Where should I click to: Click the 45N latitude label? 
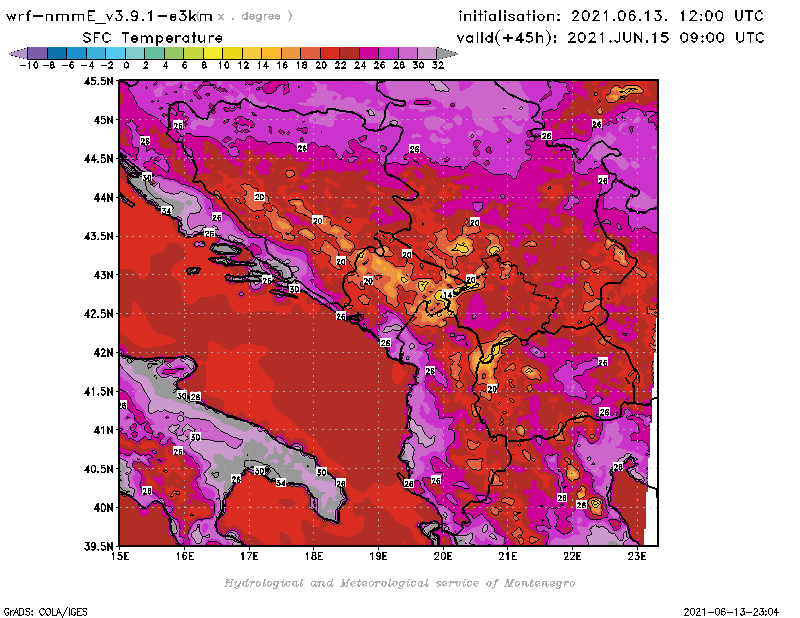(103, 119)
